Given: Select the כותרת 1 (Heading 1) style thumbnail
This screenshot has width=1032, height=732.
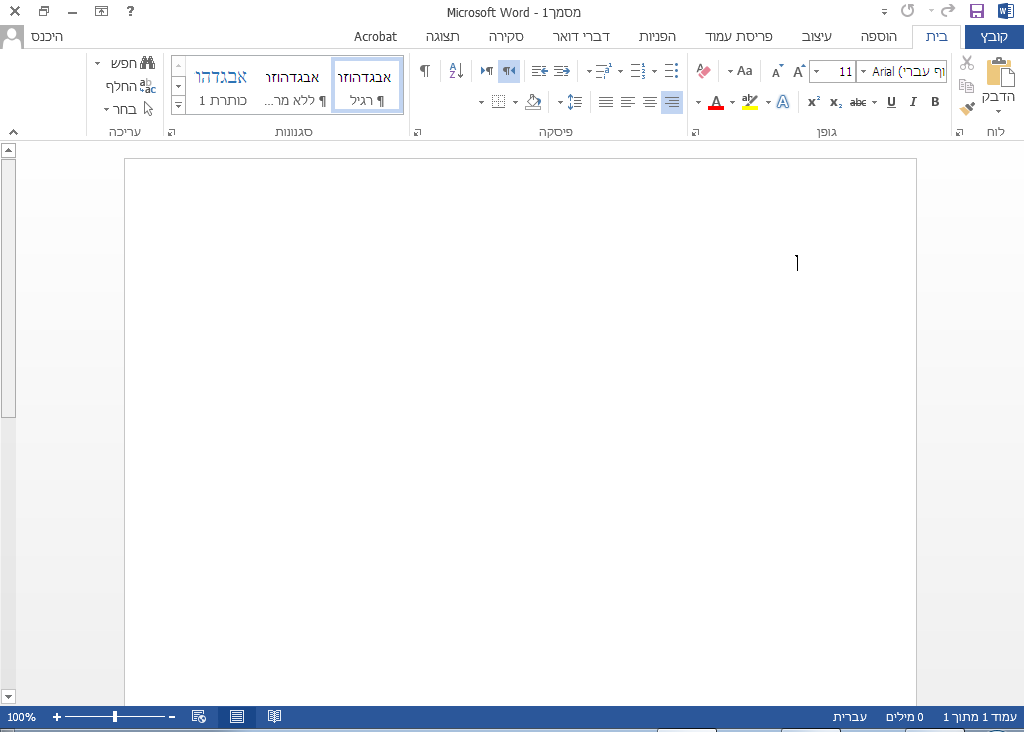Looking at the screenshot, I should [221, 86].
